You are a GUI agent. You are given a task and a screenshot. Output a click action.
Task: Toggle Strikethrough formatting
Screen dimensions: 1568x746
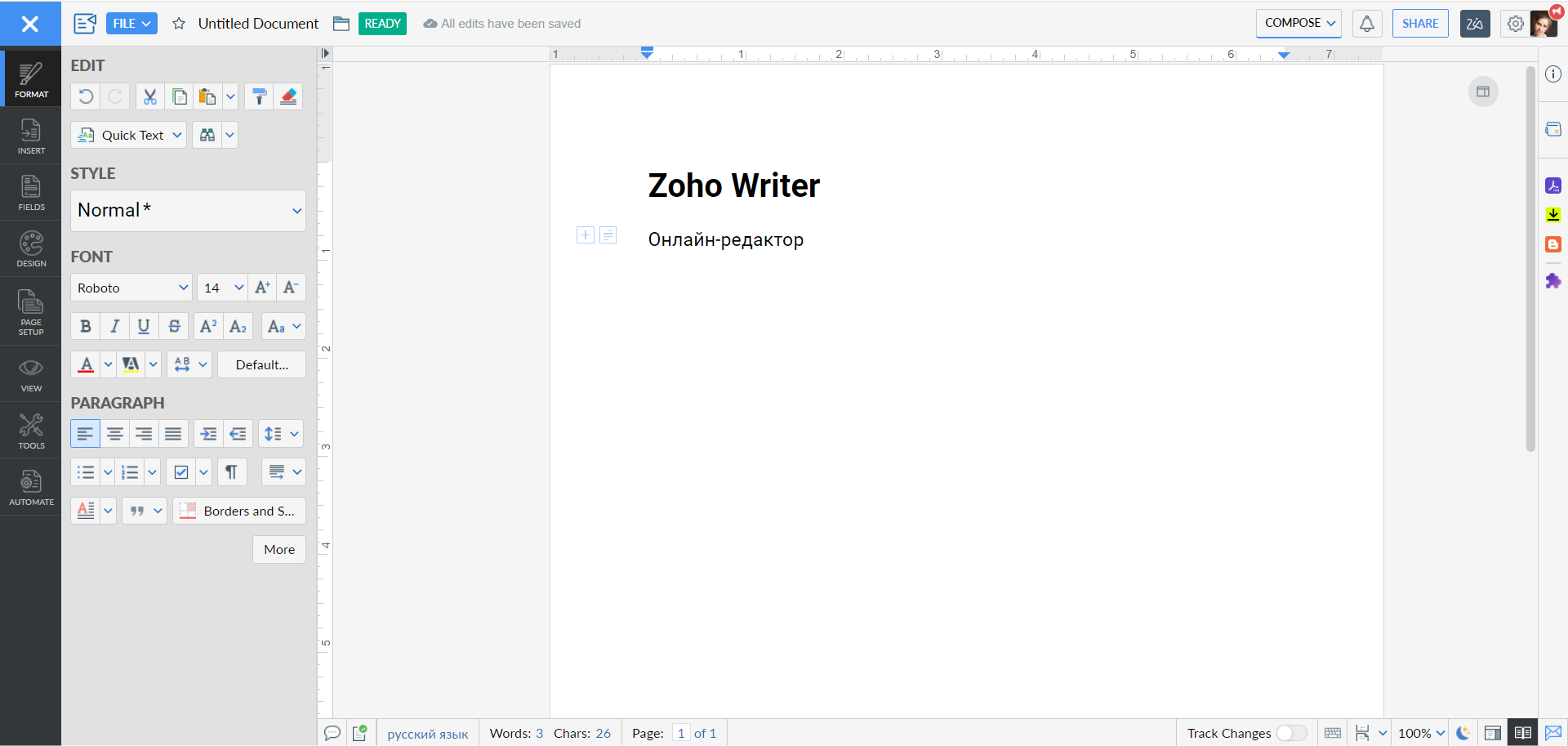pos(174,326)
